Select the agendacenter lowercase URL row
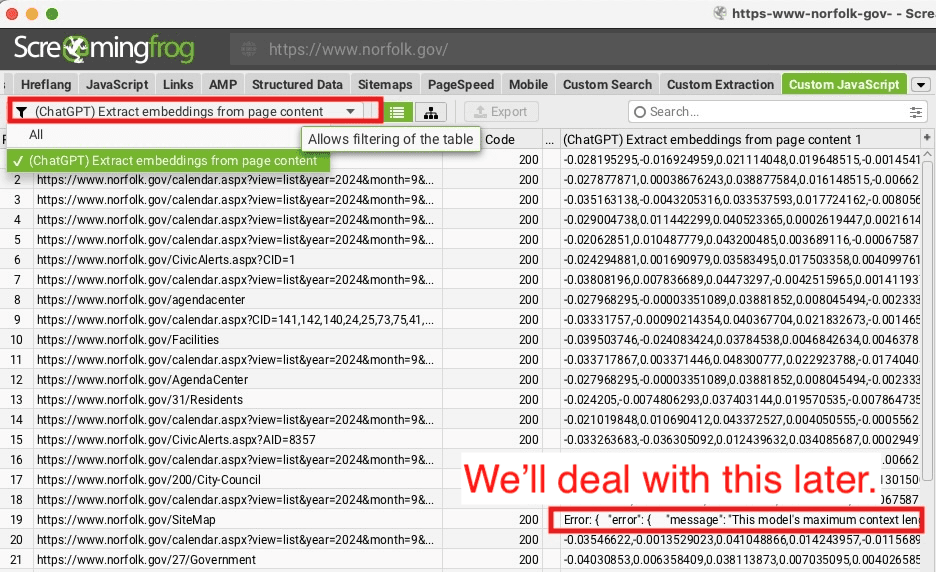 coord(238,300)
